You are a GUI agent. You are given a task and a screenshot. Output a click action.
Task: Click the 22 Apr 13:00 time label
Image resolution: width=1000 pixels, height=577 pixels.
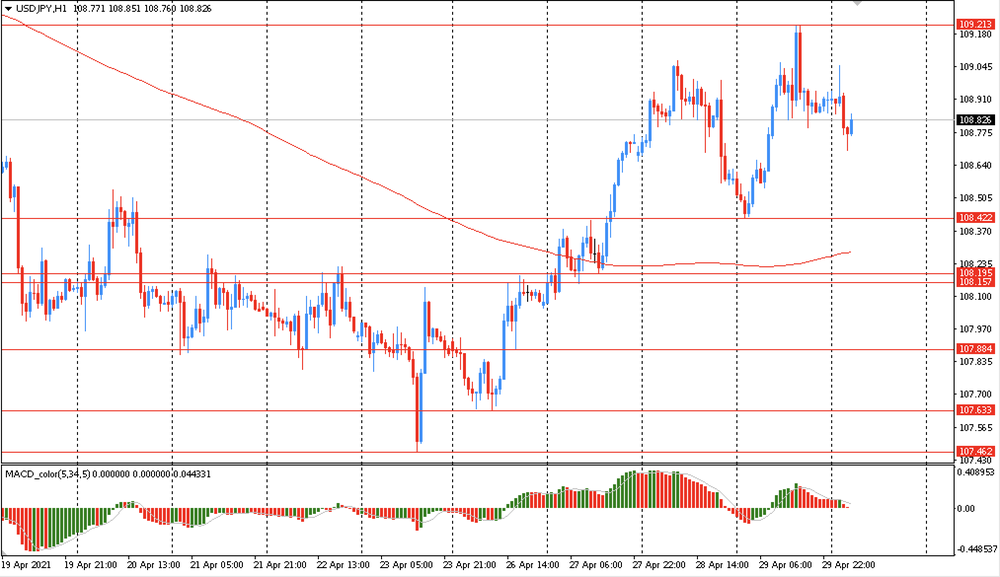click(x=343, y=565)
